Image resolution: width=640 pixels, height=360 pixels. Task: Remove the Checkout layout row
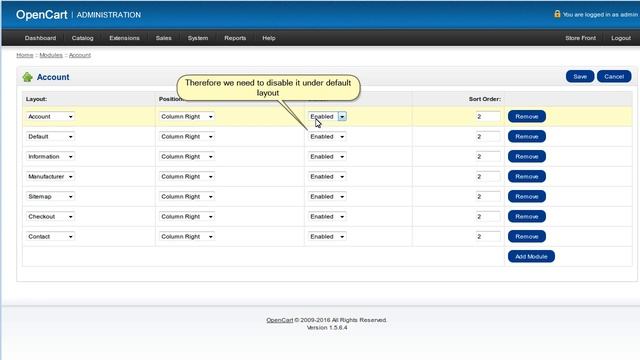[527, 216]
